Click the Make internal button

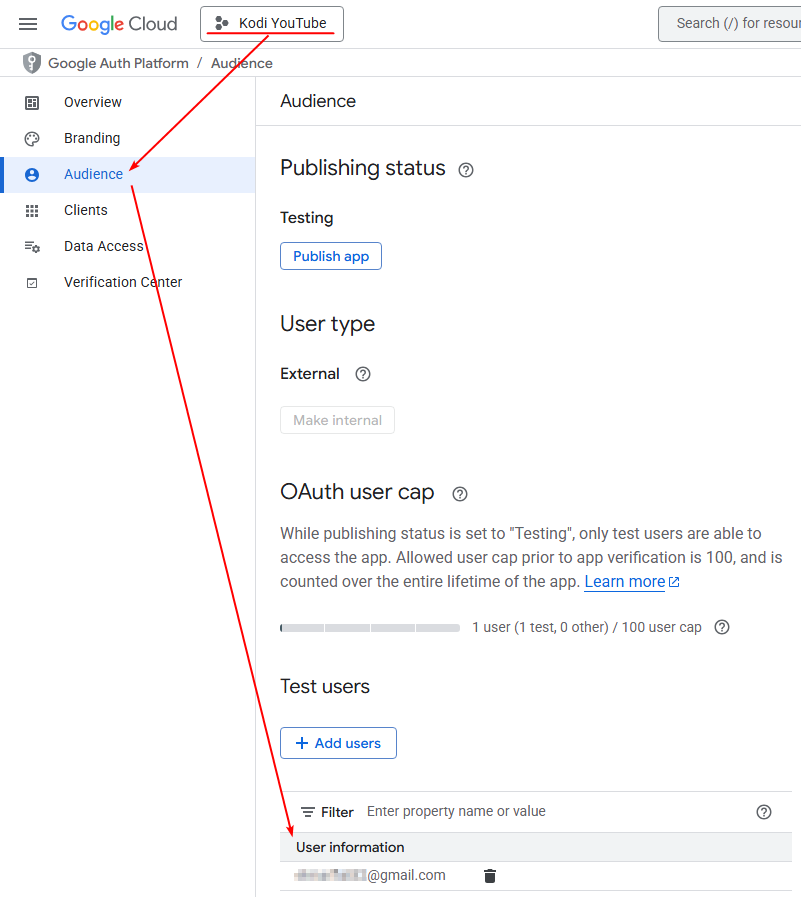(x=338, y=420)
